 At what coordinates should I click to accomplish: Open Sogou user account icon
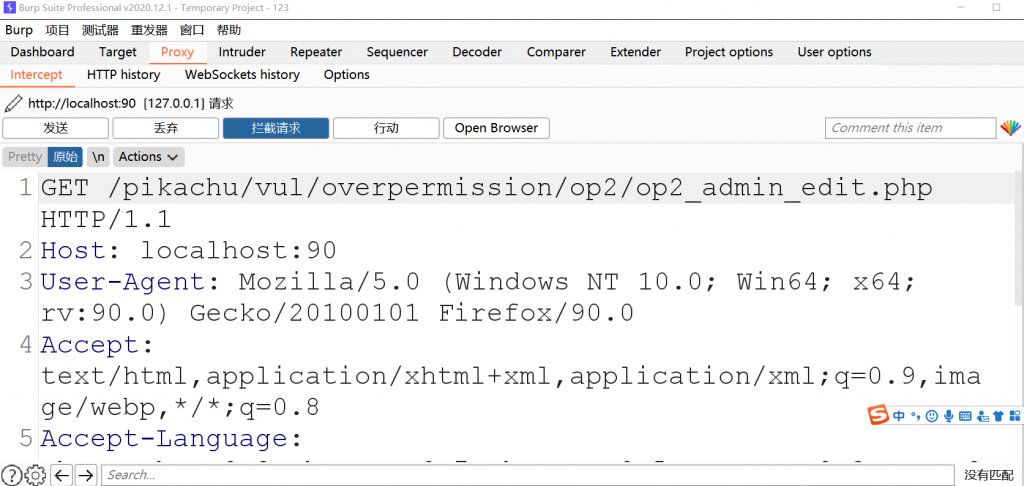click(982, 415)
